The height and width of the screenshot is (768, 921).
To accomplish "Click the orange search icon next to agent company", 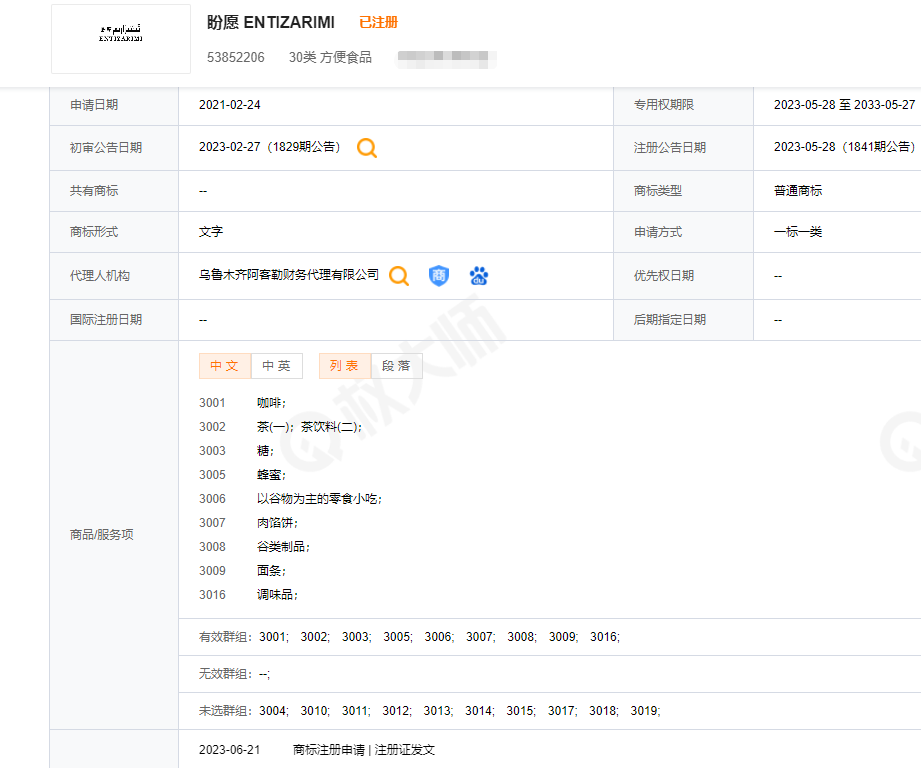I will click(399, 276).
